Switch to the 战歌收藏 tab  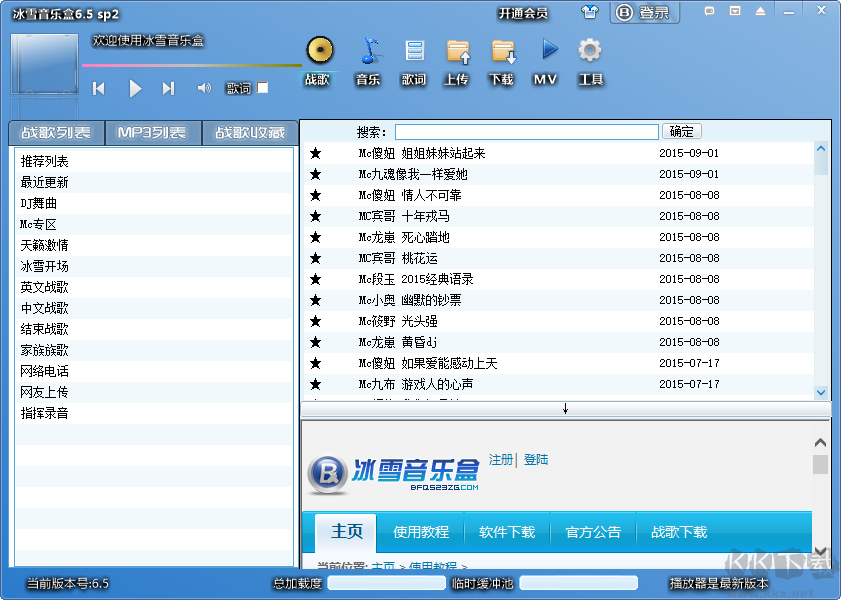(249, 133)
